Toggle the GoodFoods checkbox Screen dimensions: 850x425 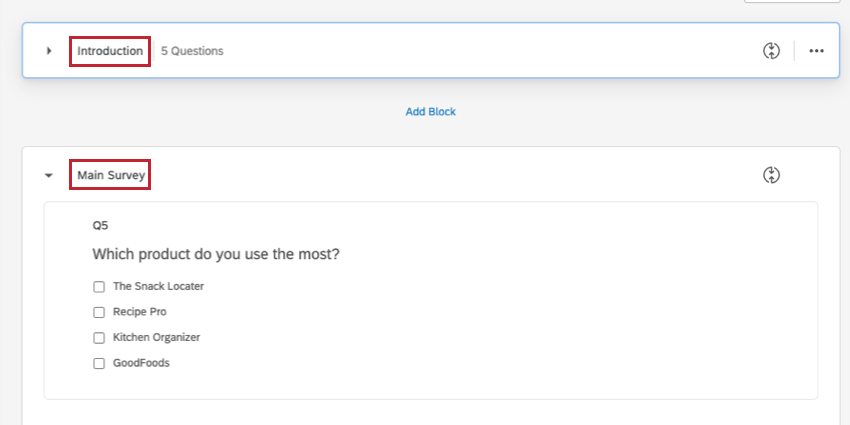pyautogui.click(x=99, y=363)
